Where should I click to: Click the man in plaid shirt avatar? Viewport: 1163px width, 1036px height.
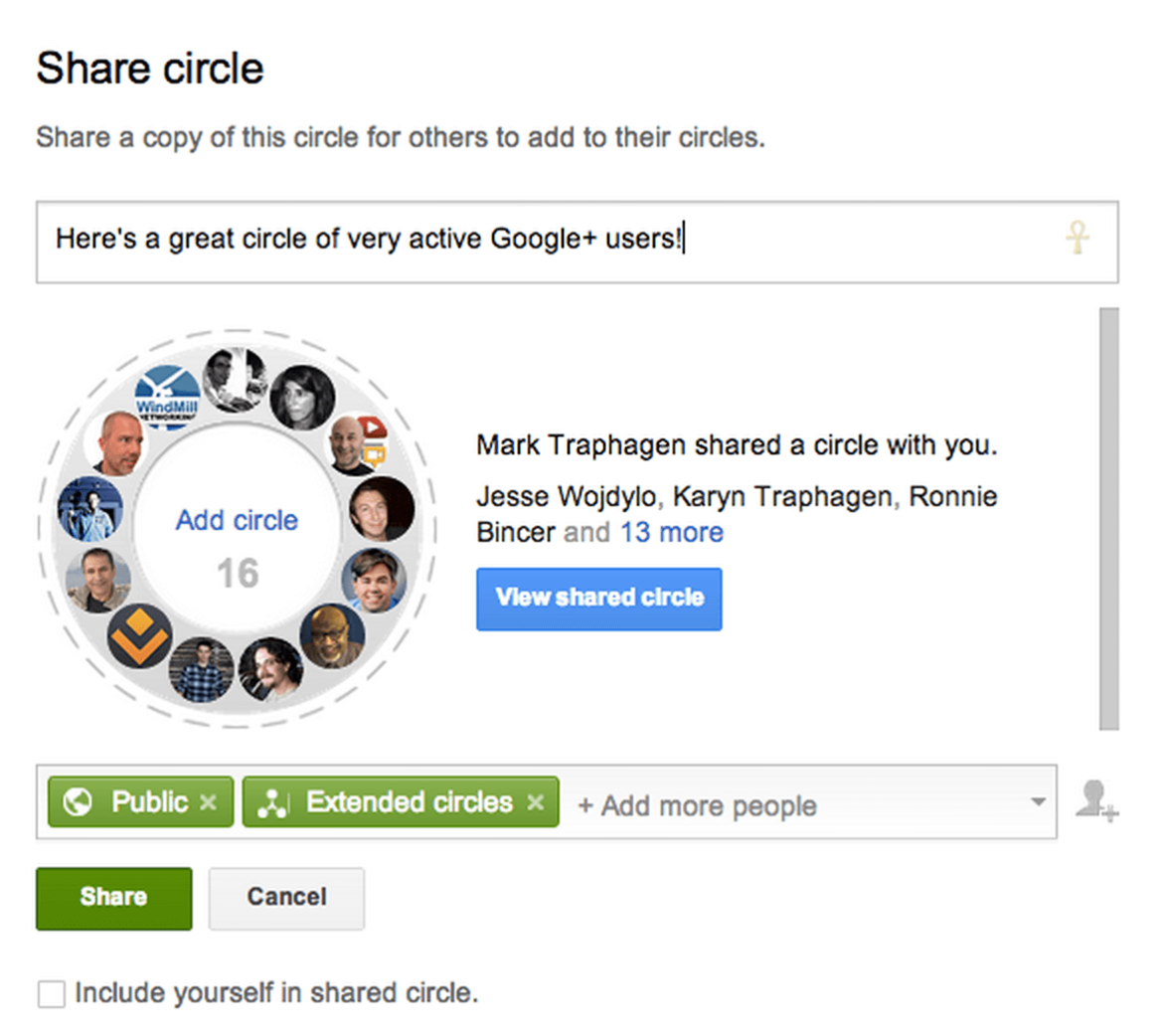point(202,668)
